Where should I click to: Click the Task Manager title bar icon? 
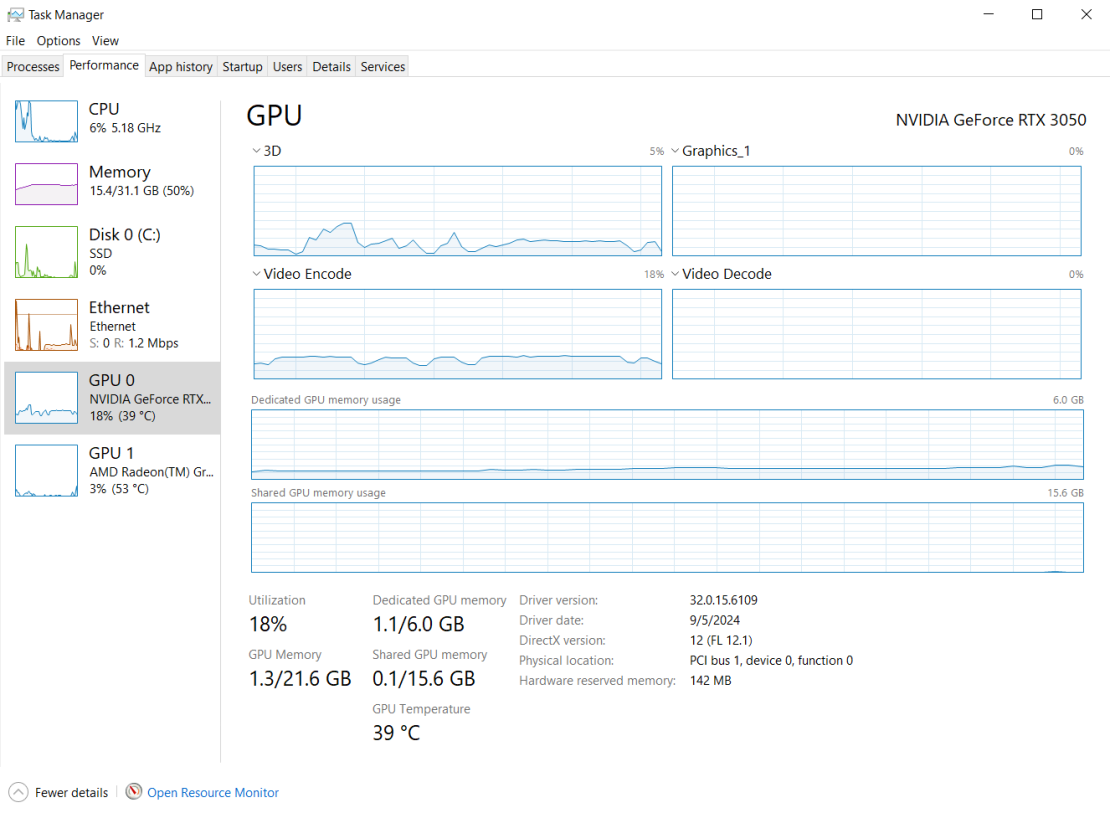[15, 15]
